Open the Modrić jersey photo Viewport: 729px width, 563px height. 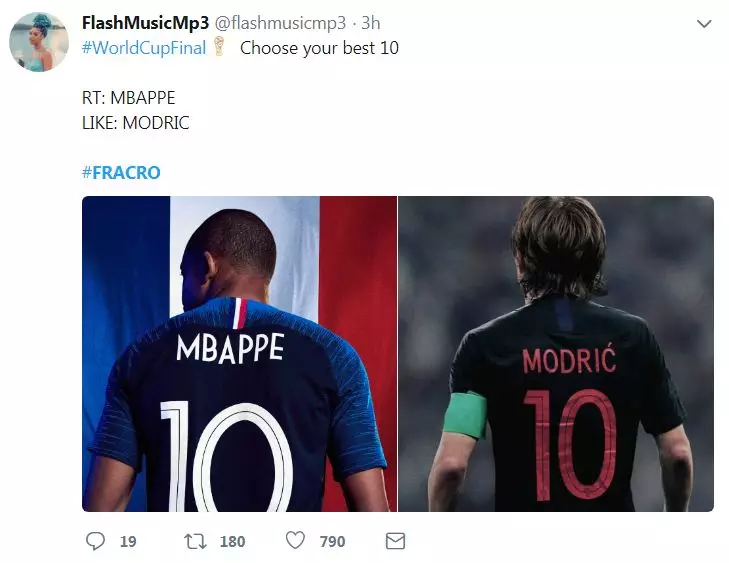pos(556,354)
